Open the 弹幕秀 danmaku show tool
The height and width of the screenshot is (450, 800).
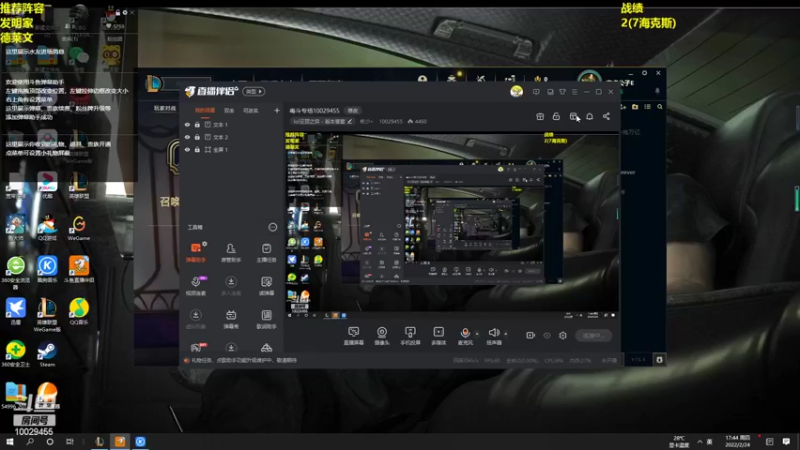231,319
